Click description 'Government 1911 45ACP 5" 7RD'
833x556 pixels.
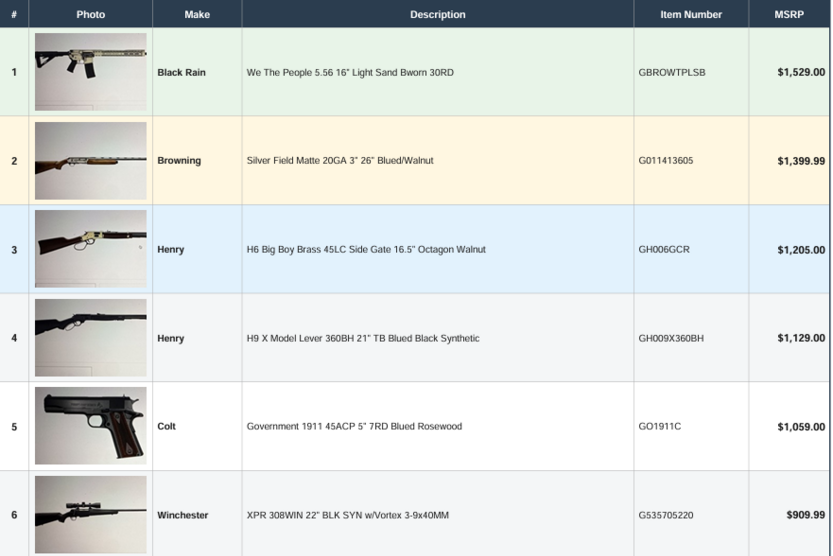click(354, 426)
